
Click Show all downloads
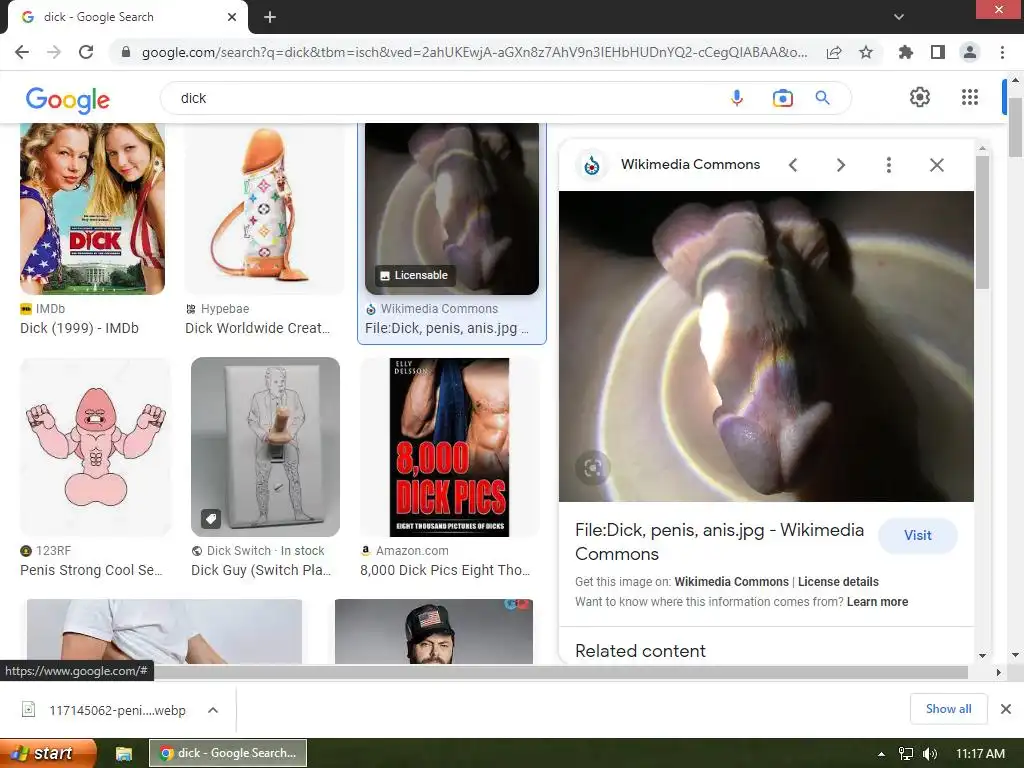click(948, 709)
